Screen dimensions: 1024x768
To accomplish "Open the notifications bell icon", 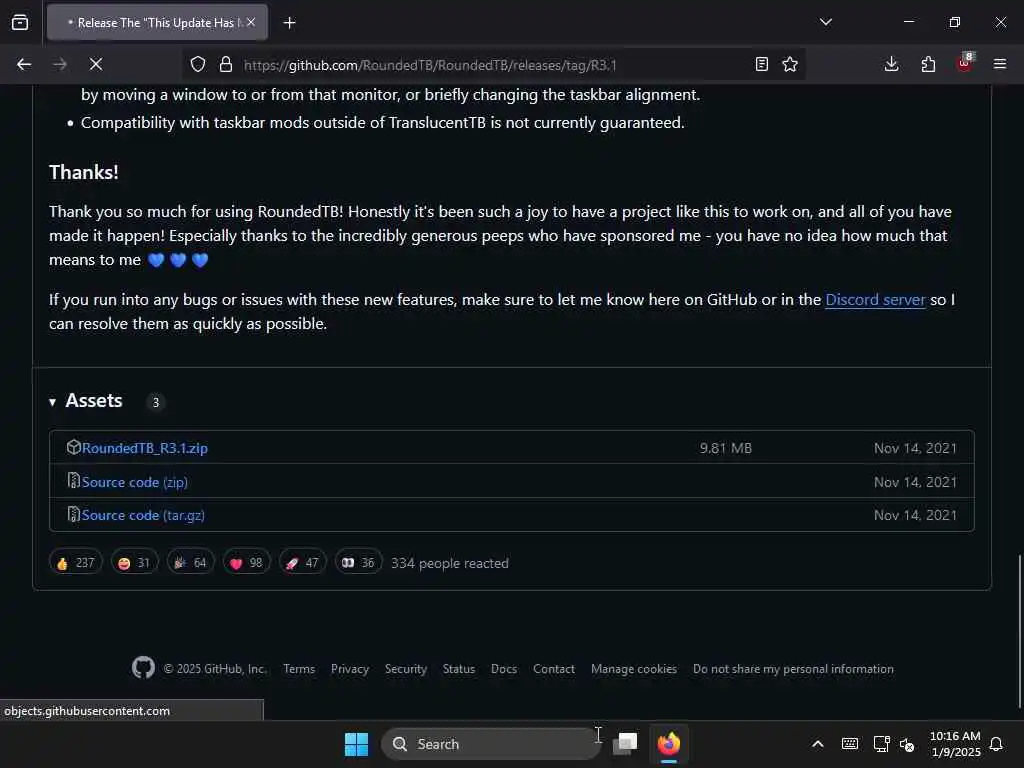I will click(997, 744).
